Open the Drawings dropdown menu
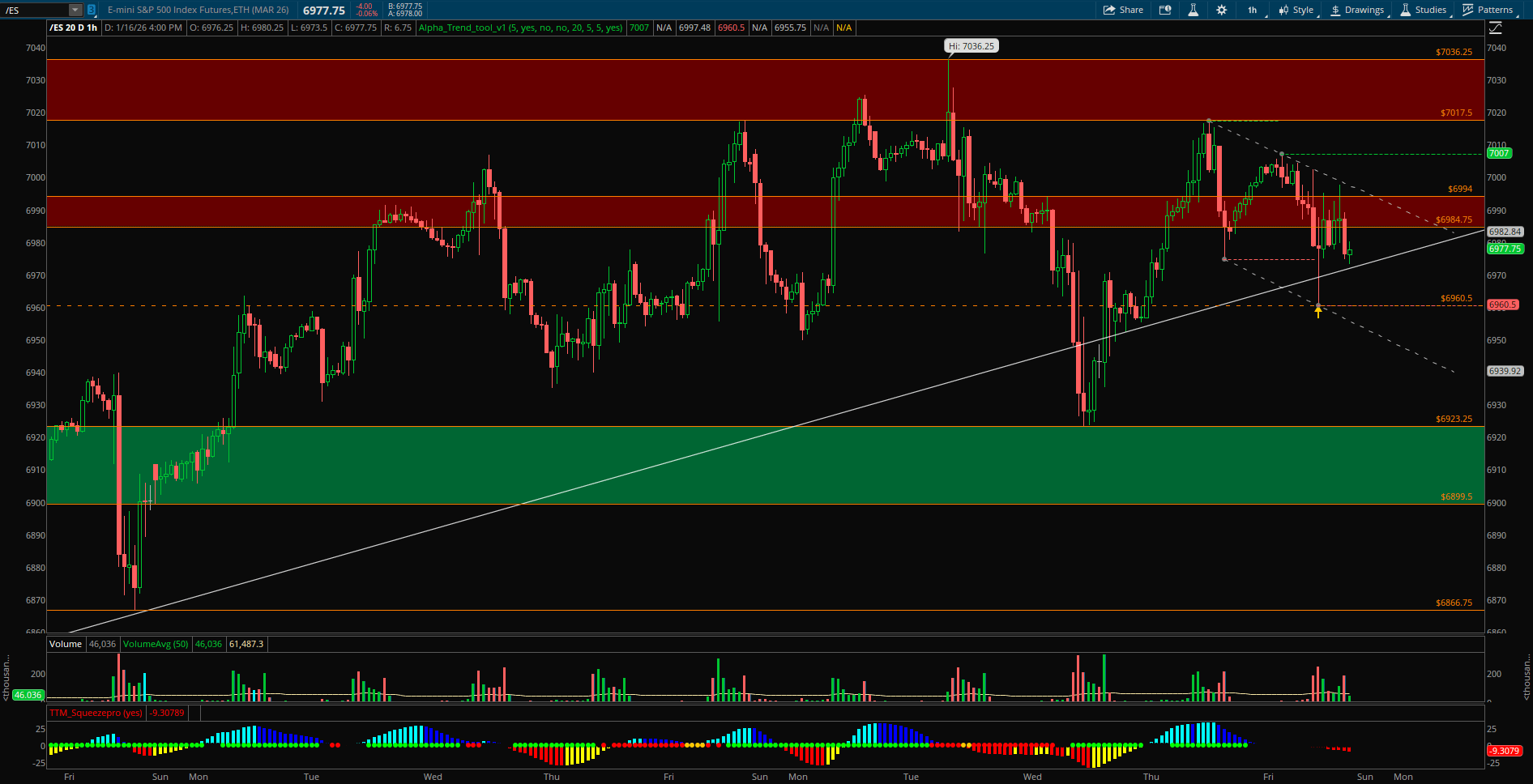Screen dimensions: 1533x784 pos(1357,10)
